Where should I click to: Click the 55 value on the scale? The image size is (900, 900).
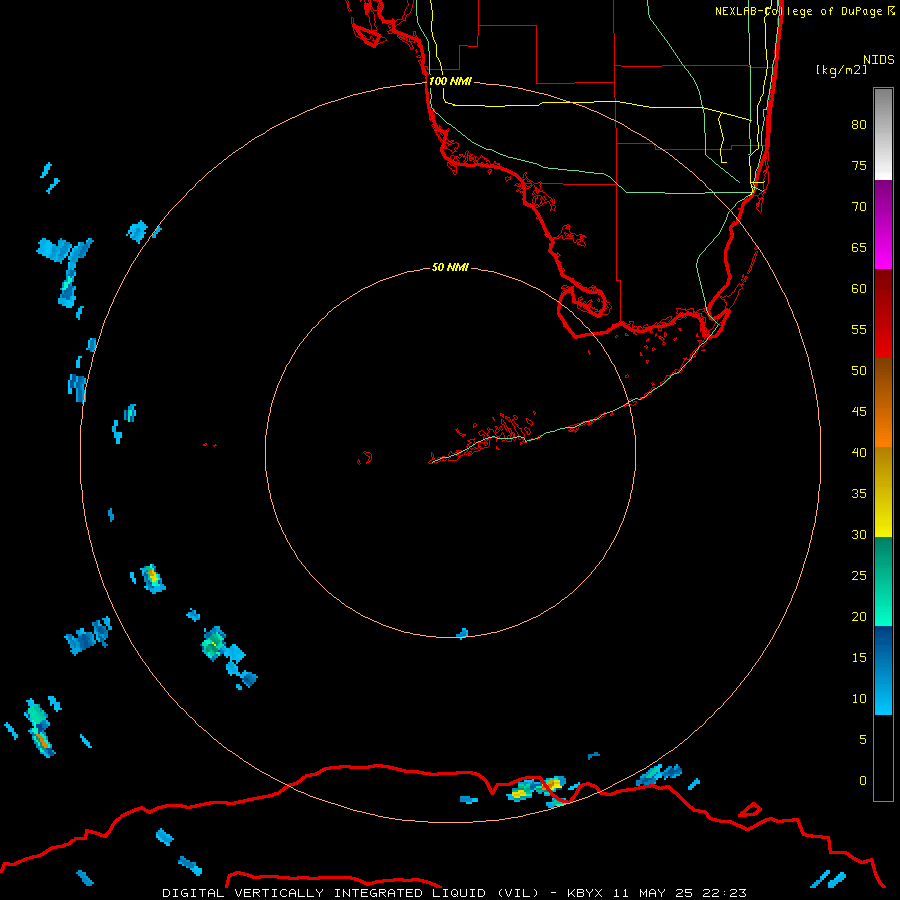(859, 329)
